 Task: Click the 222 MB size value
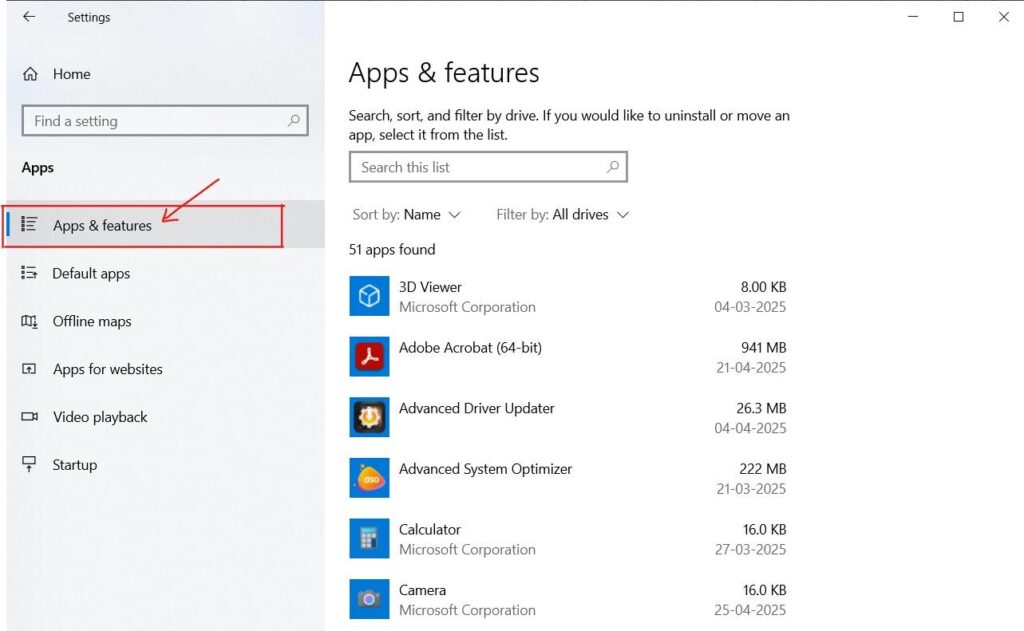tap(763, 469)
